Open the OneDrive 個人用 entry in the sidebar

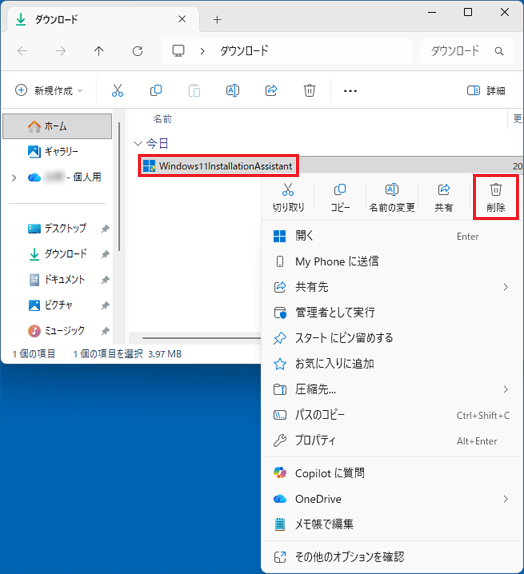point(65,177)
